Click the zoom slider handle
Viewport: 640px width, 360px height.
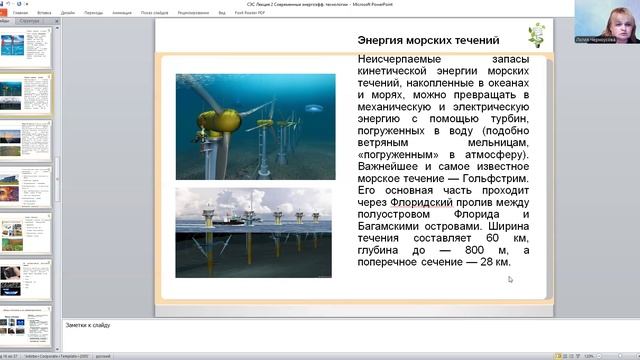(620, 356)
